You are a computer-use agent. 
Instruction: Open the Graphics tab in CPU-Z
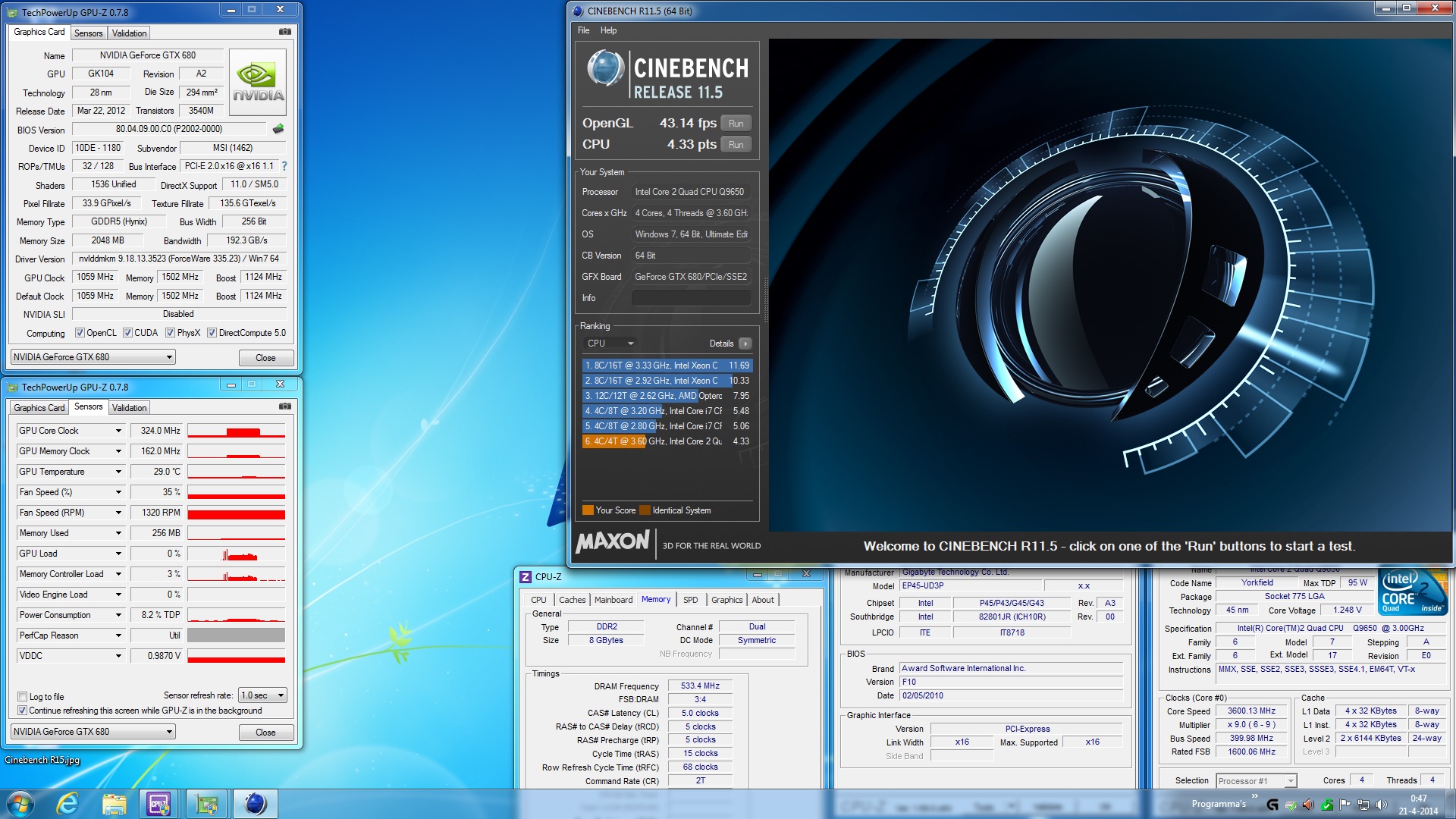point(726,600)
